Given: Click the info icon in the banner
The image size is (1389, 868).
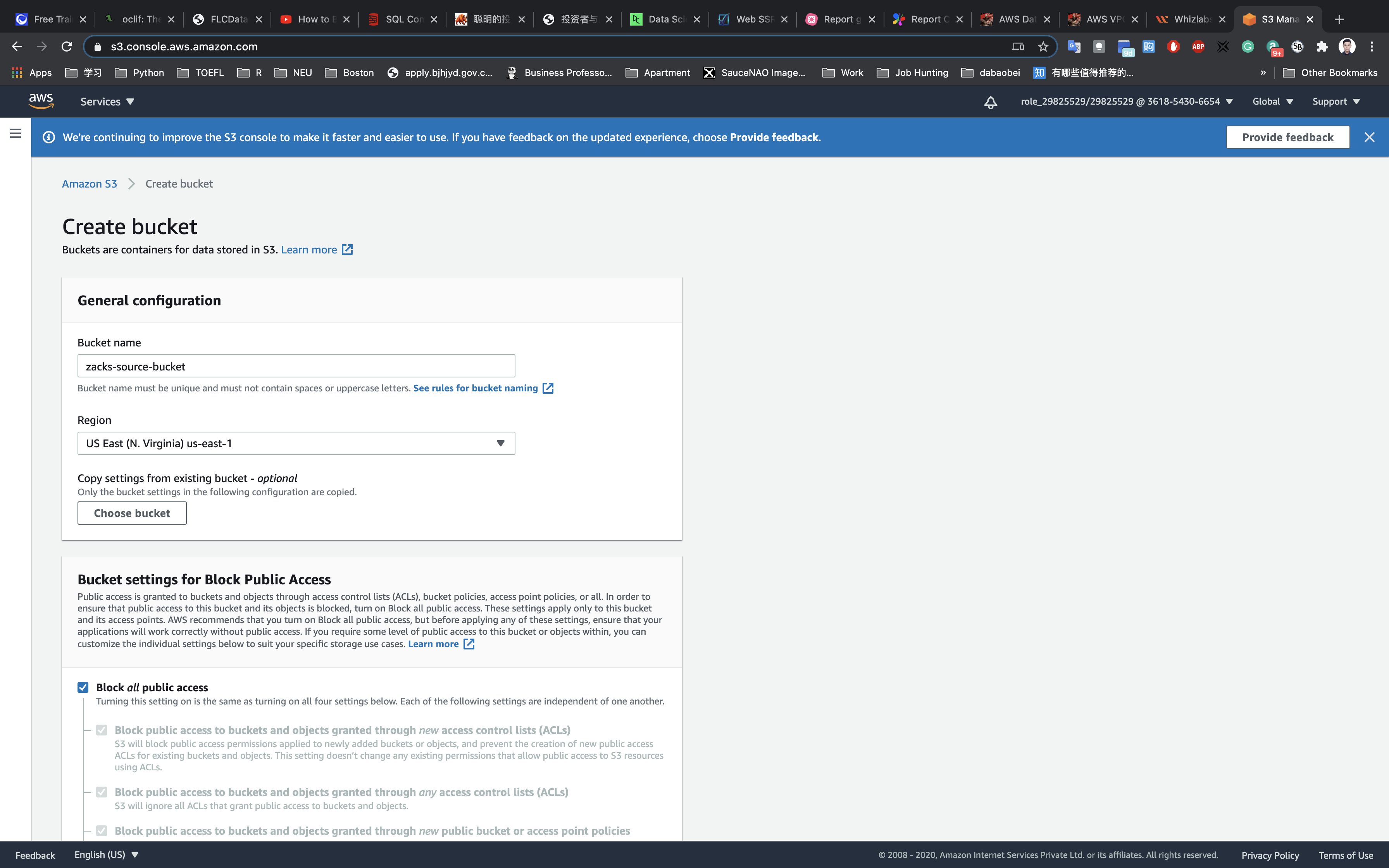Looking at the screenshot, I should pyautogui.click(x=49, y=137).
